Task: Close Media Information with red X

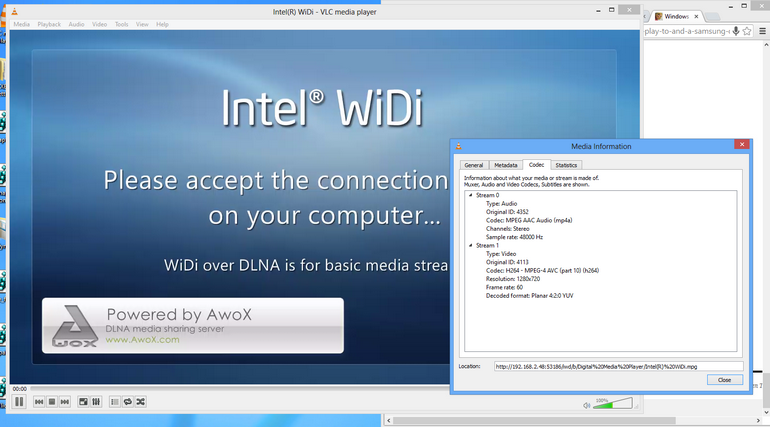Action: (742, 144)
